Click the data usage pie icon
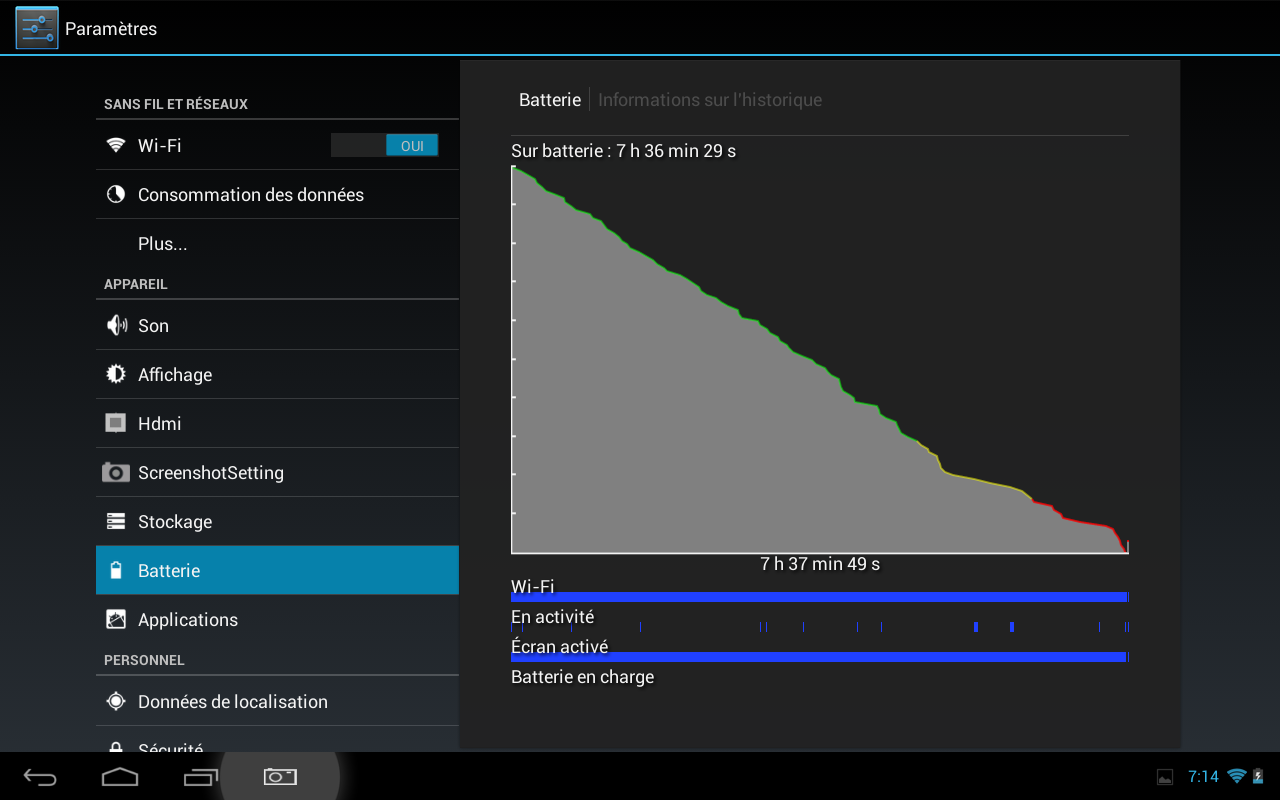 [x=116, y=194]
